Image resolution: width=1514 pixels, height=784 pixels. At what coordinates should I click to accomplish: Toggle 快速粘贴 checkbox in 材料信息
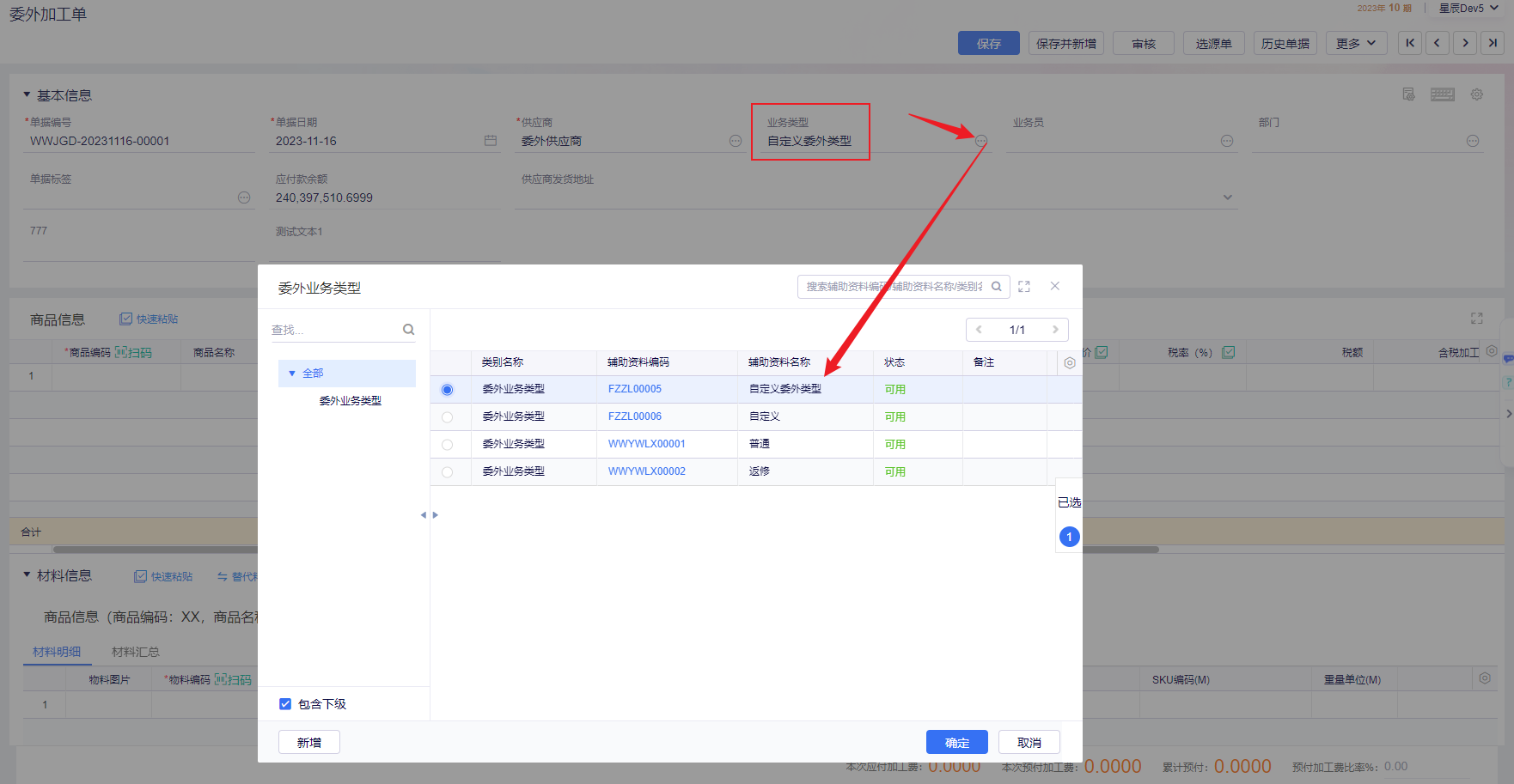tap(141, 577)
